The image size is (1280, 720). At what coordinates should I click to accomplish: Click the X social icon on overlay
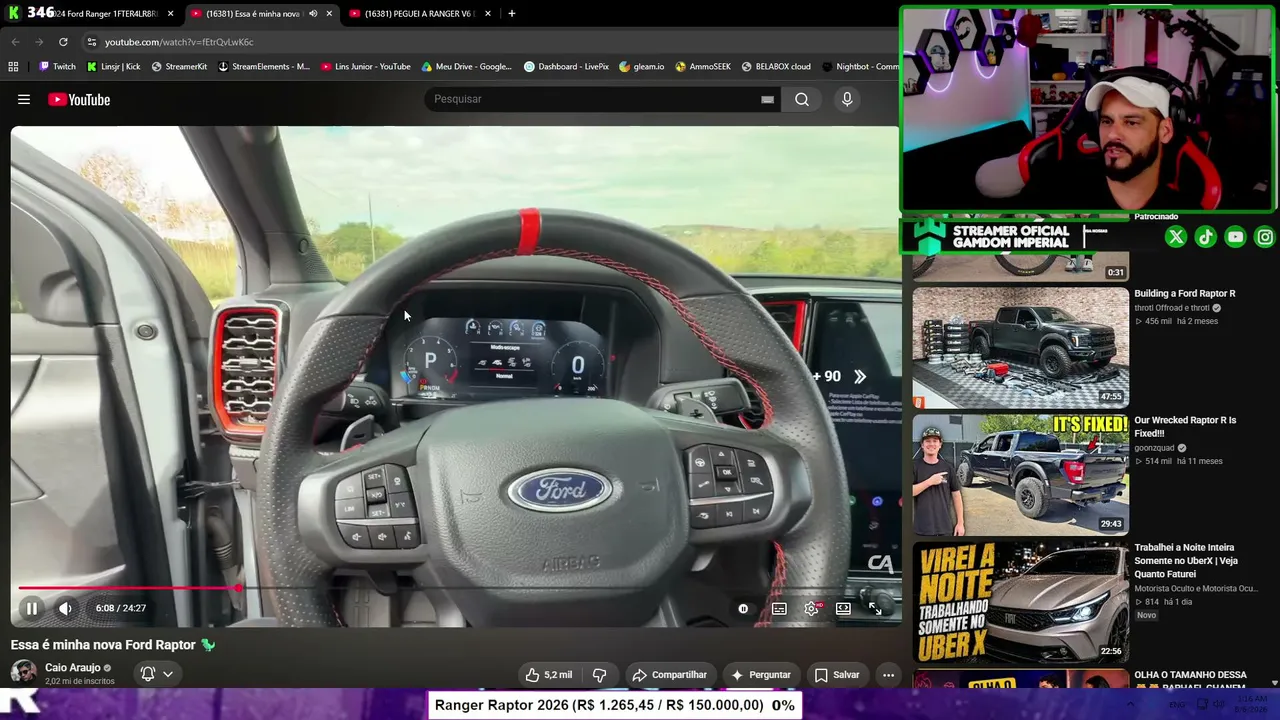[x=1176, y=237]
